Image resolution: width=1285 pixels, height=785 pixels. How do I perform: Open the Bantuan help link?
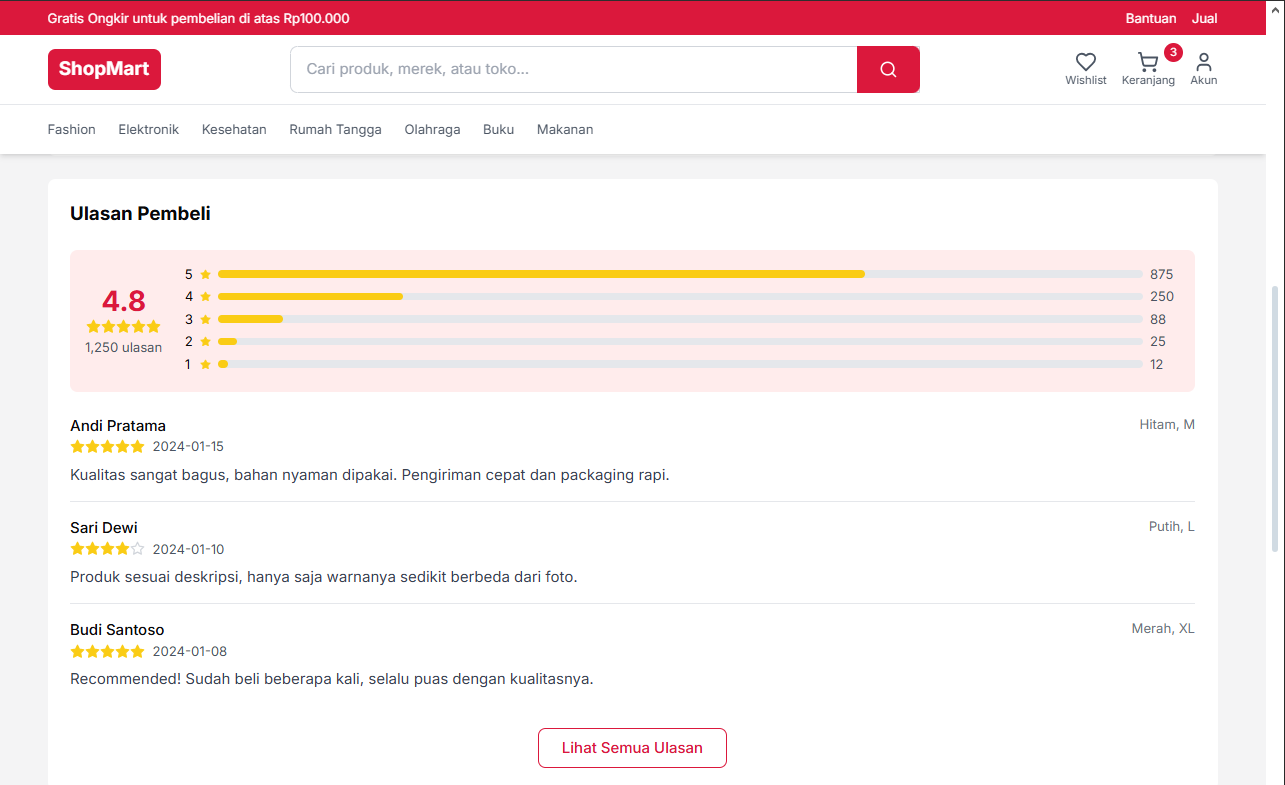tap(1151, 18)
